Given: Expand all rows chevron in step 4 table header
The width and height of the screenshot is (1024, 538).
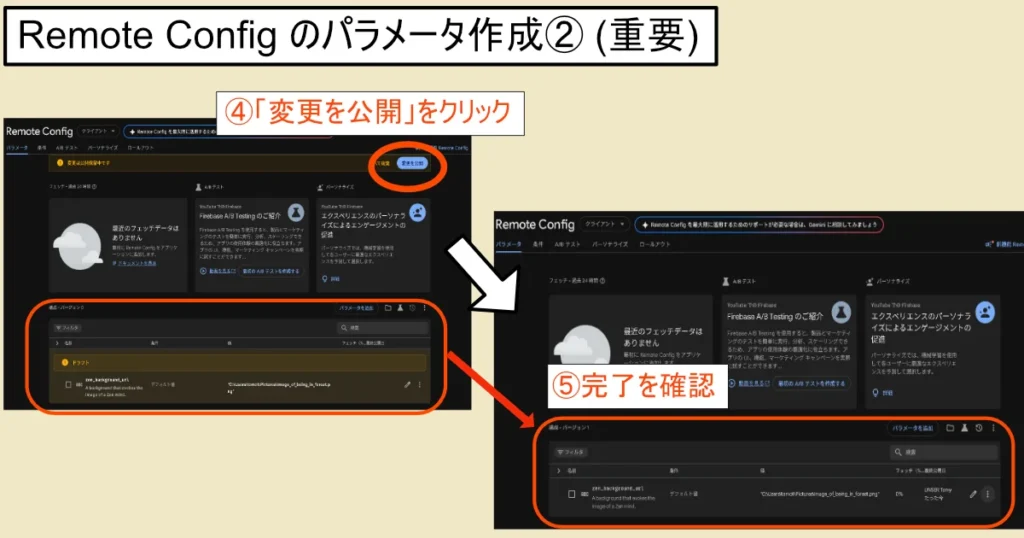Looking at the screenshot, I should point(57,343).
